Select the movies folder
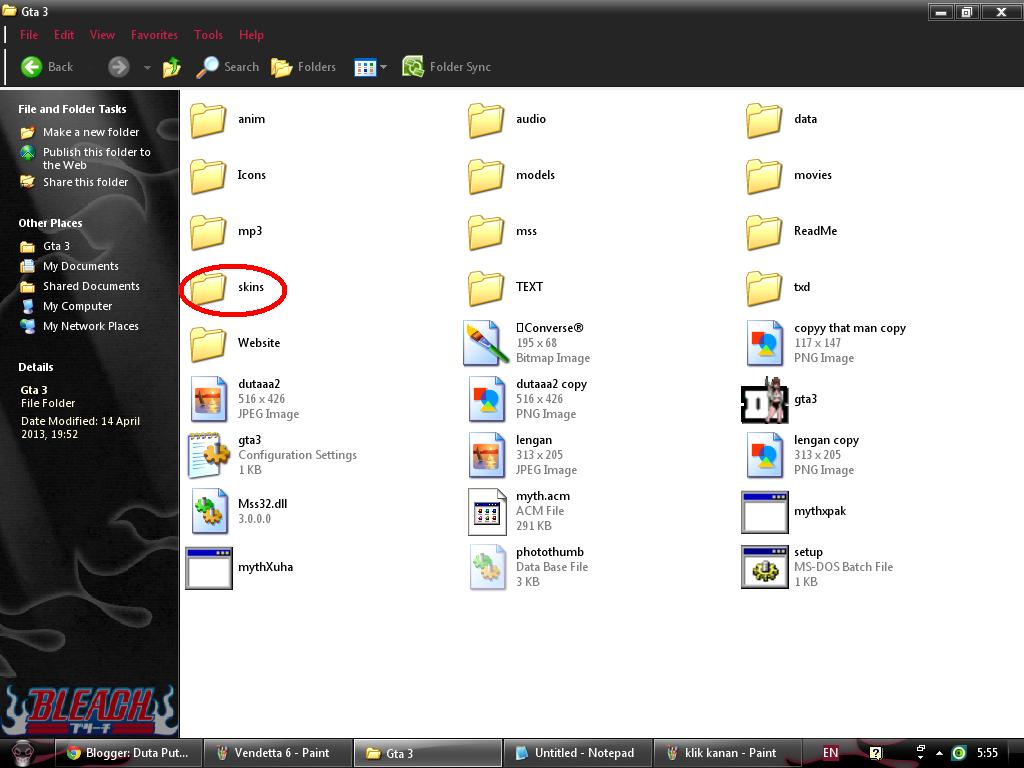 (789, 176)
